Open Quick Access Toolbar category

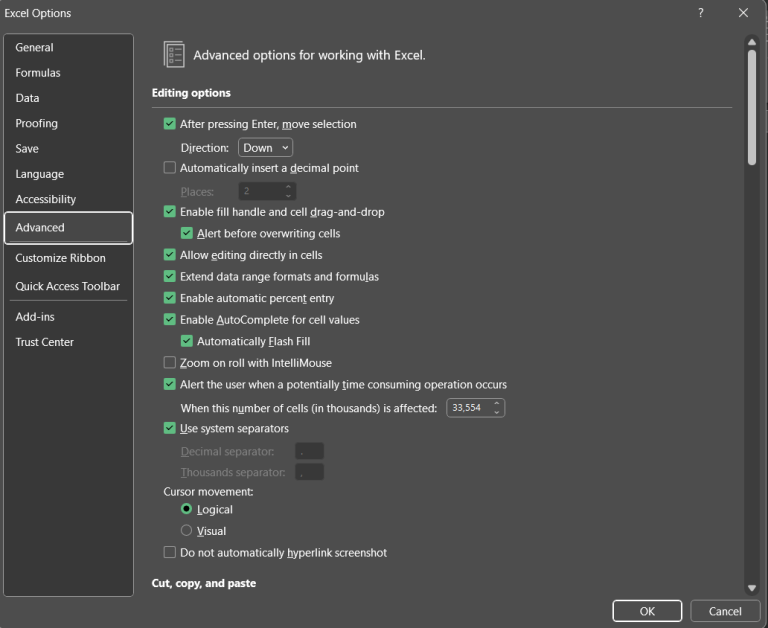[x=68, y=287]
